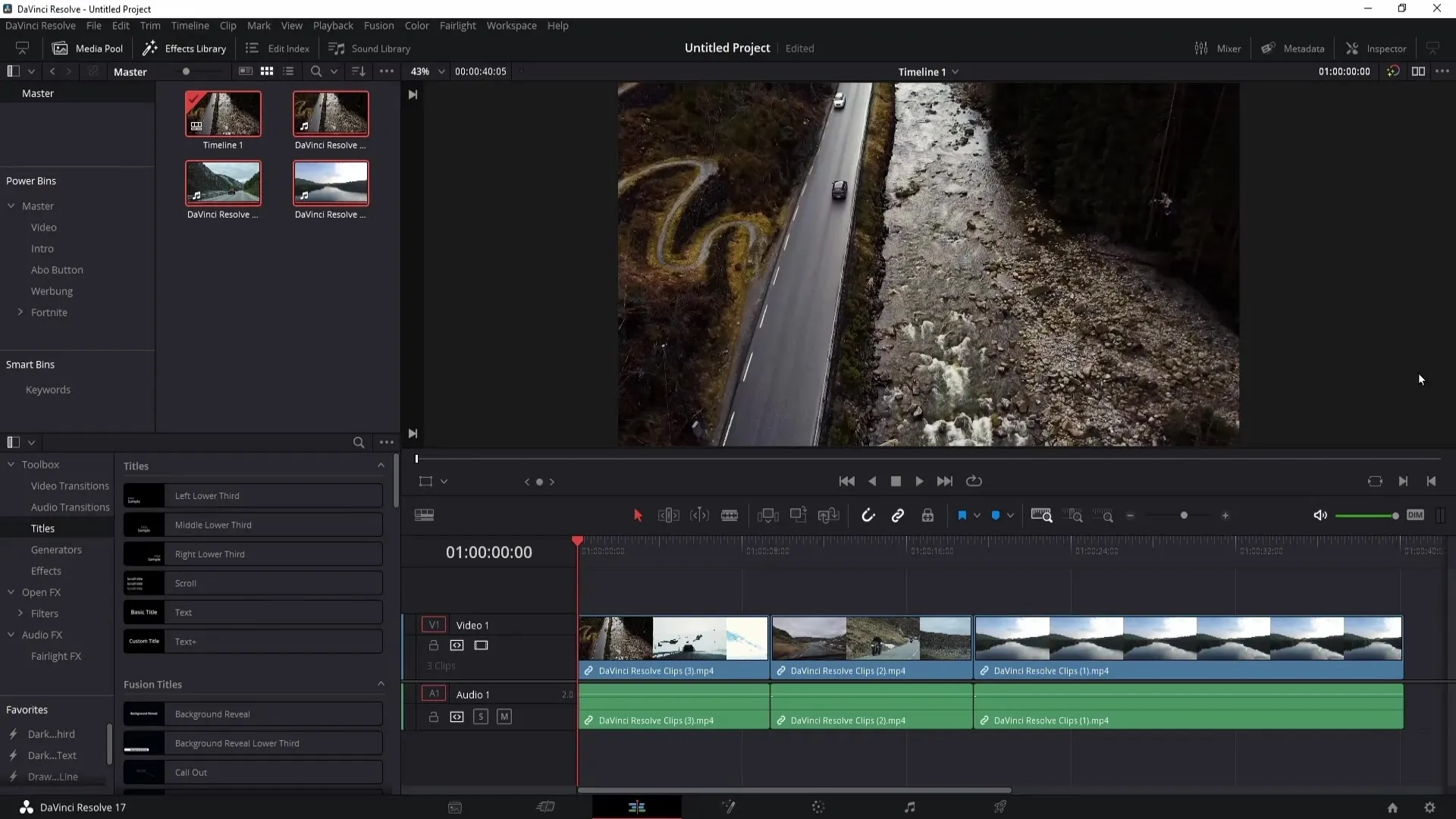Select the Linked Selection toggle icon

coord(898,516)
